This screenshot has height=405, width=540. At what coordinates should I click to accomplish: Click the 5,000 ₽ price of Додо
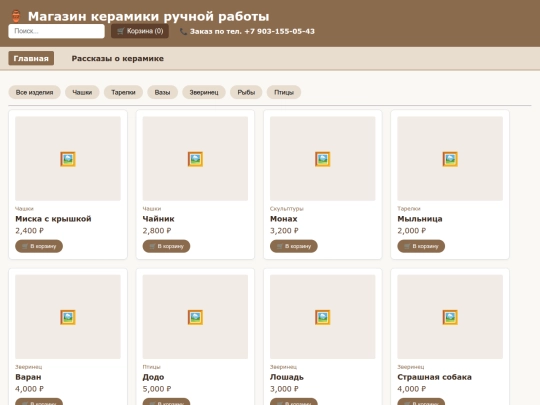[157, 389]
